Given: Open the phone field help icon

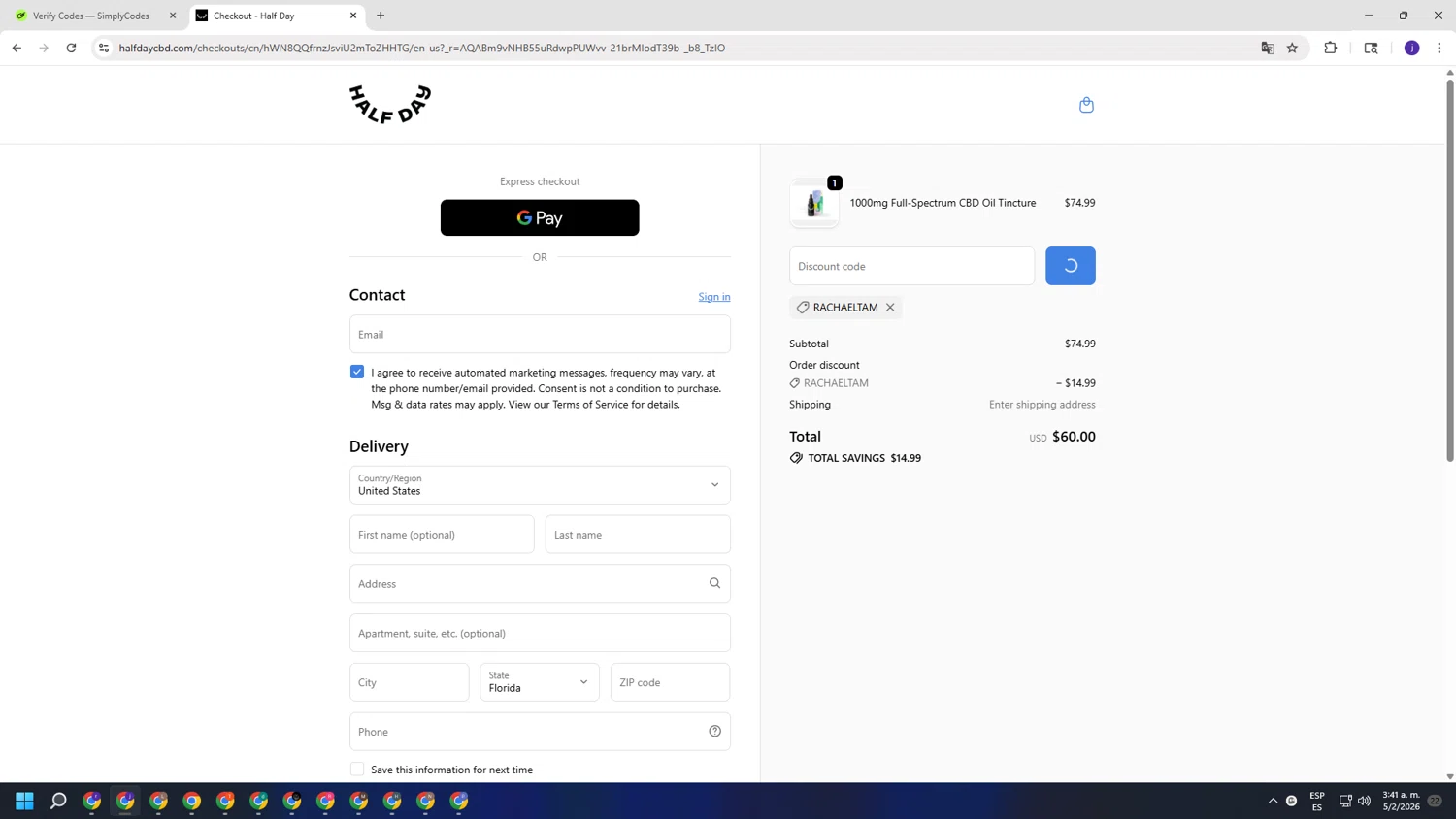Looking at the screenshot, I should (x=714, y=732).
